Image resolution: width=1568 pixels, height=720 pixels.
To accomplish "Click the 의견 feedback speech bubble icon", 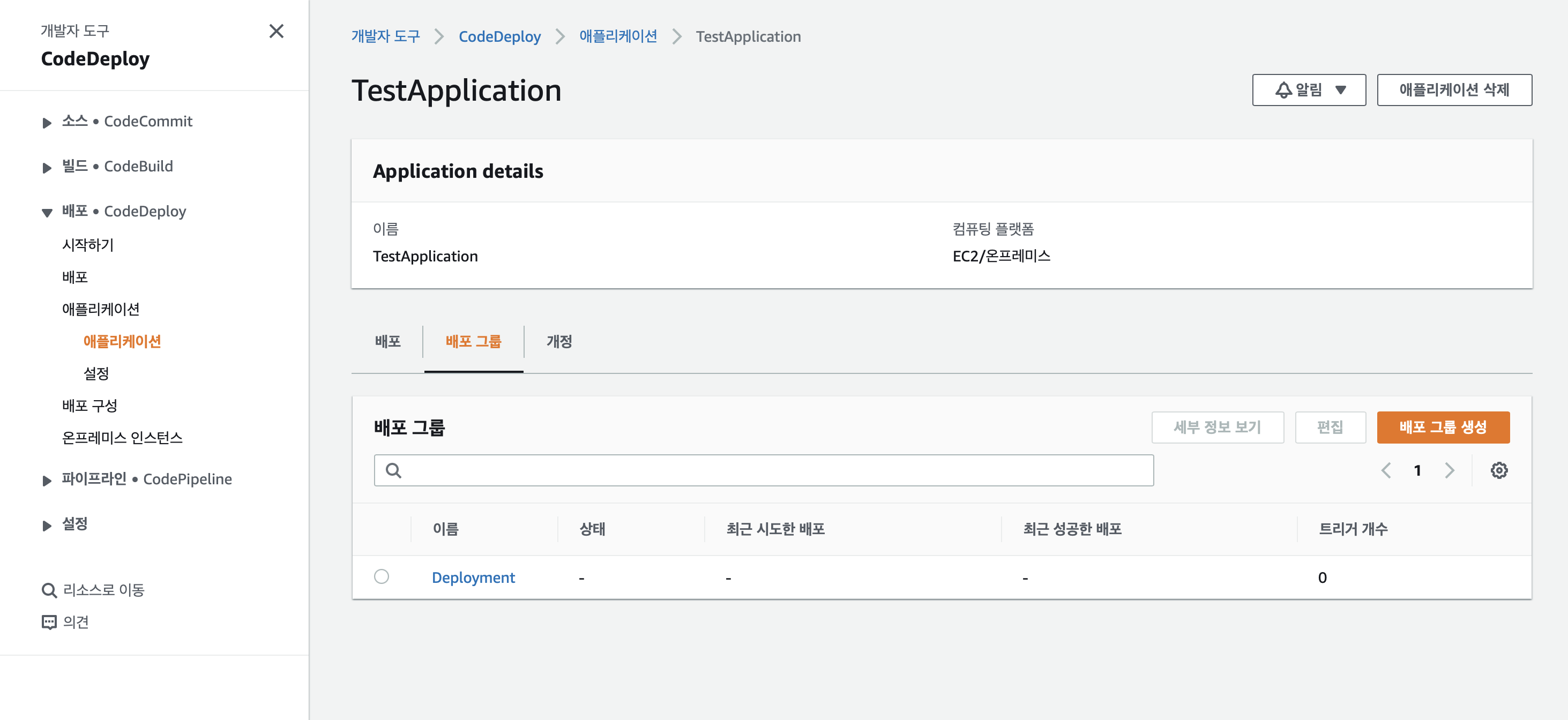I will pos(49,622).
